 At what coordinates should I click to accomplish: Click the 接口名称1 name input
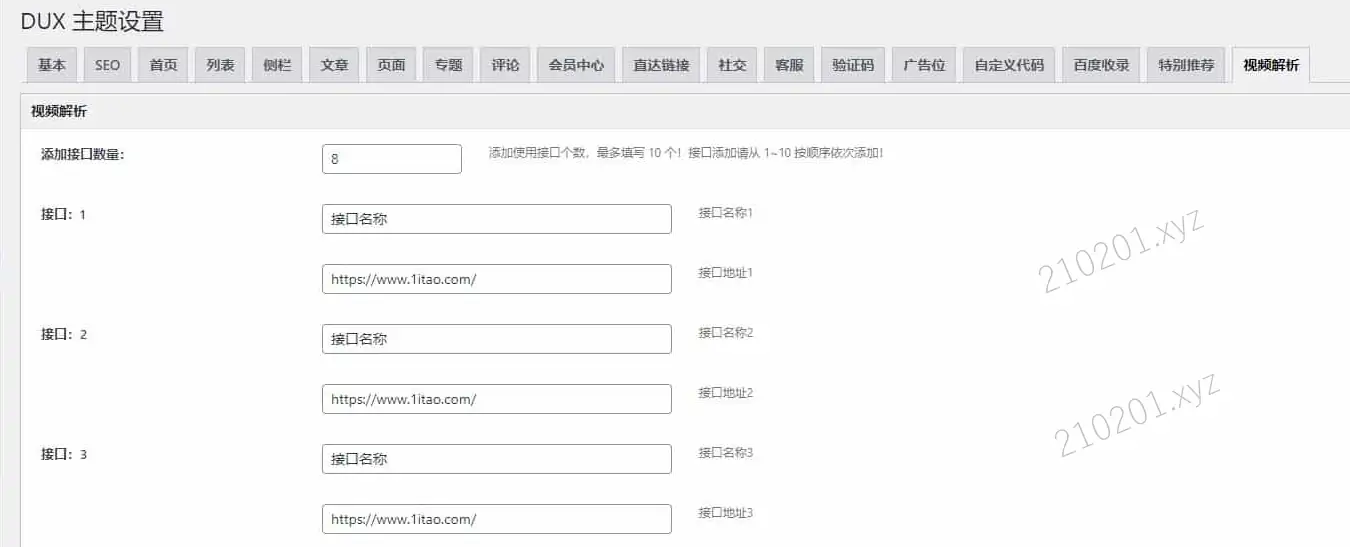[497, 219]
